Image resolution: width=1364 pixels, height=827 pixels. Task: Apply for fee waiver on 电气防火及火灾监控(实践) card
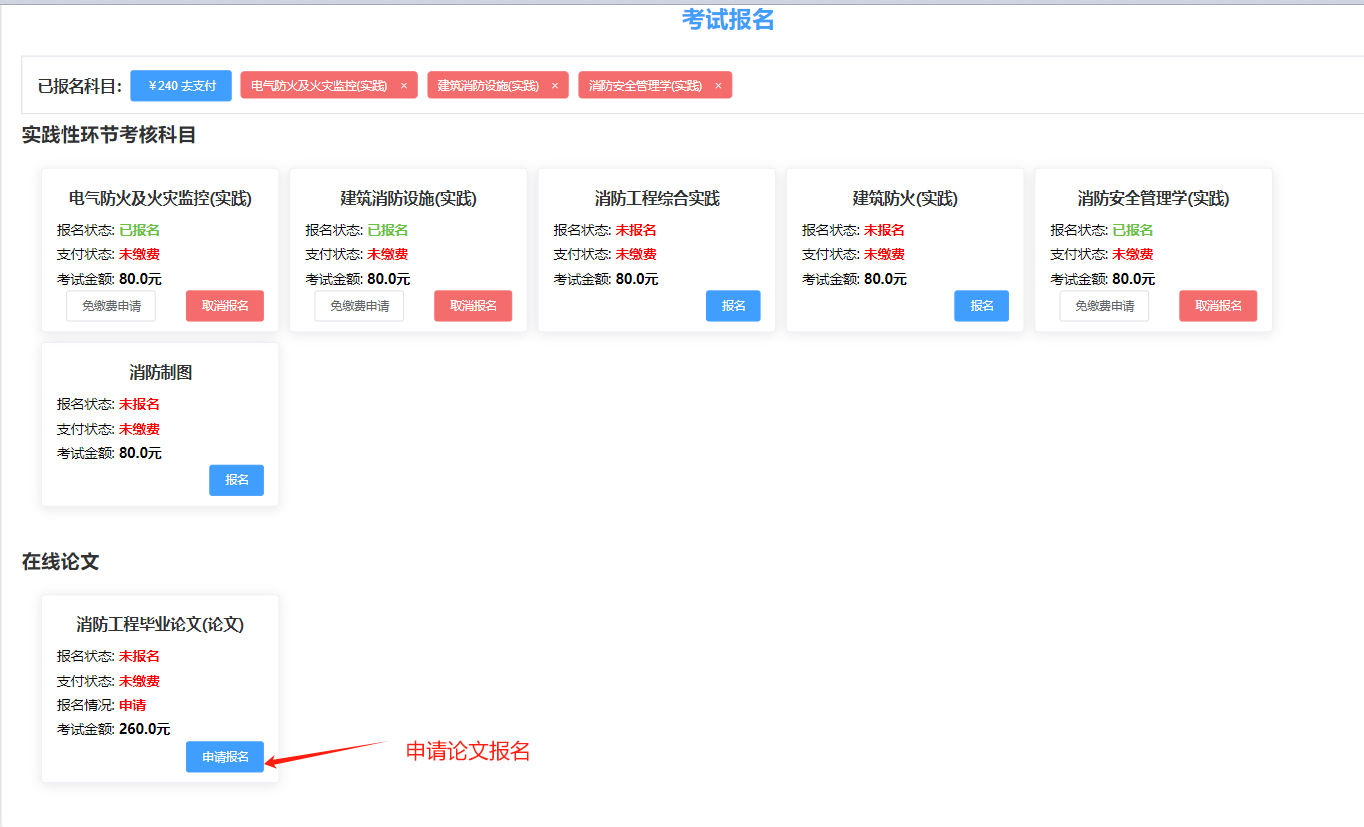click(x=111, y=306)
